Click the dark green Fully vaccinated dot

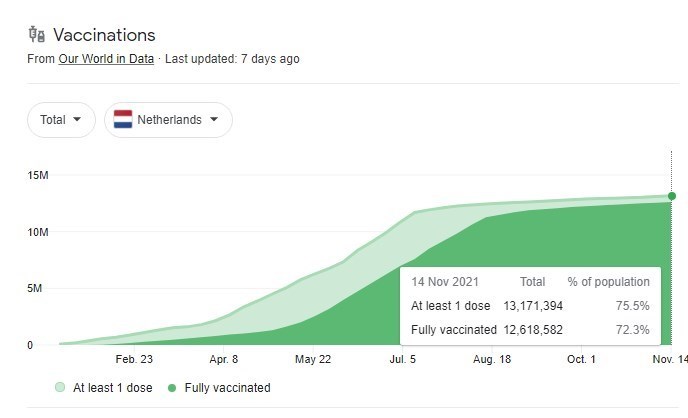[173, 388]
